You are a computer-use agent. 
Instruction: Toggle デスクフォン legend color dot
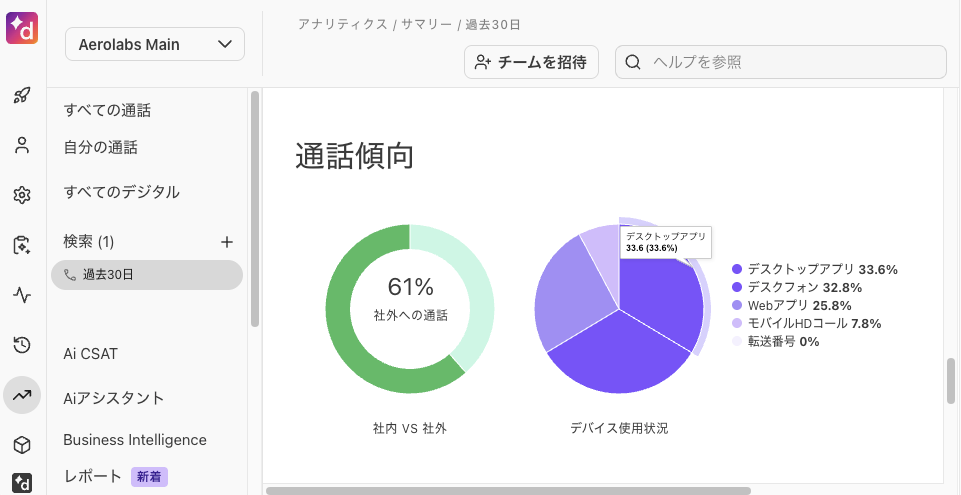click(737, 287)
